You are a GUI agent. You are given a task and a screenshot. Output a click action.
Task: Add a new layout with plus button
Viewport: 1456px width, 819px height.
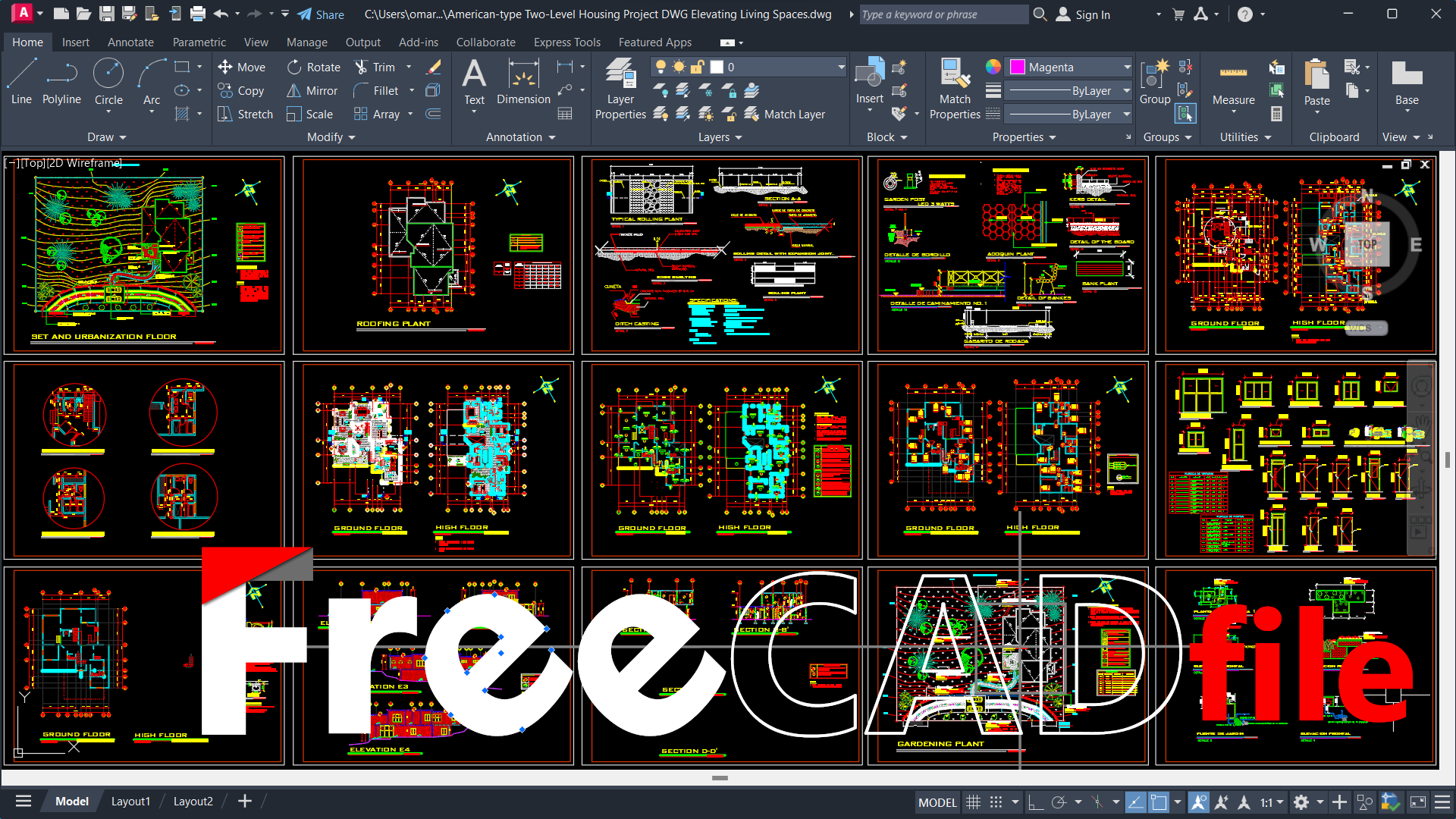(244, 801)
